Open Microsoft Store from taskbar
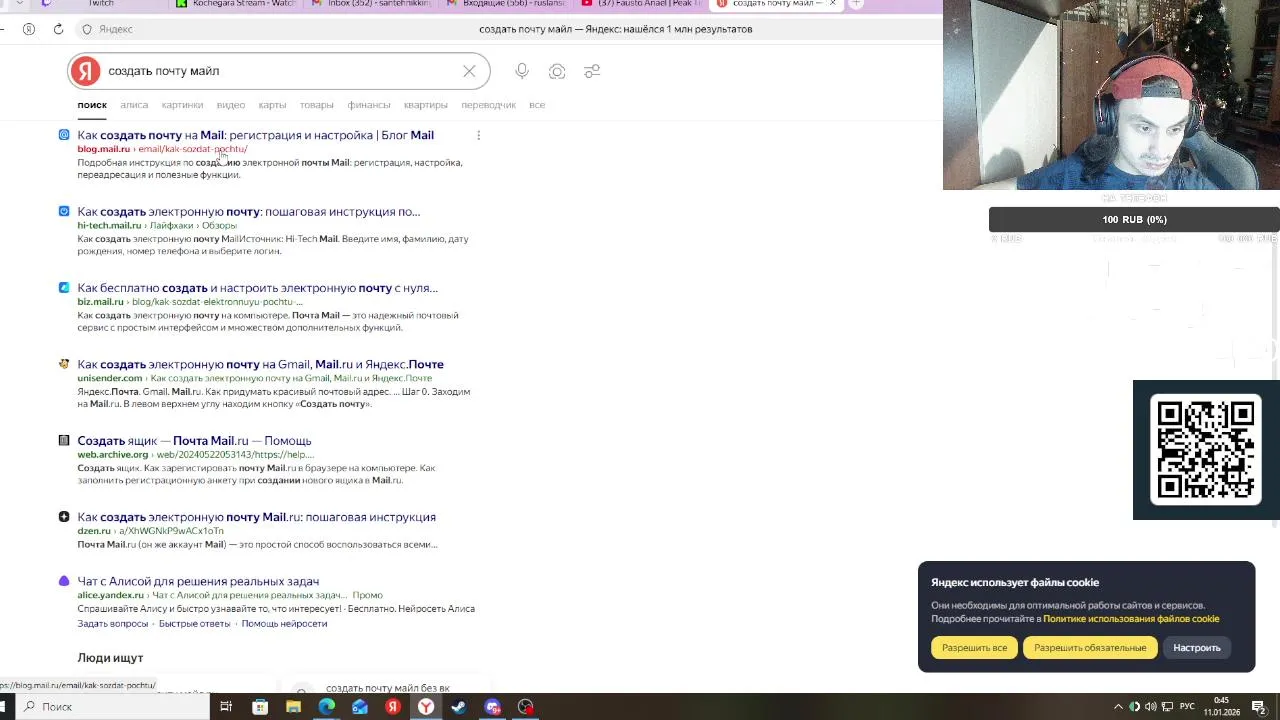 point(260,707)
